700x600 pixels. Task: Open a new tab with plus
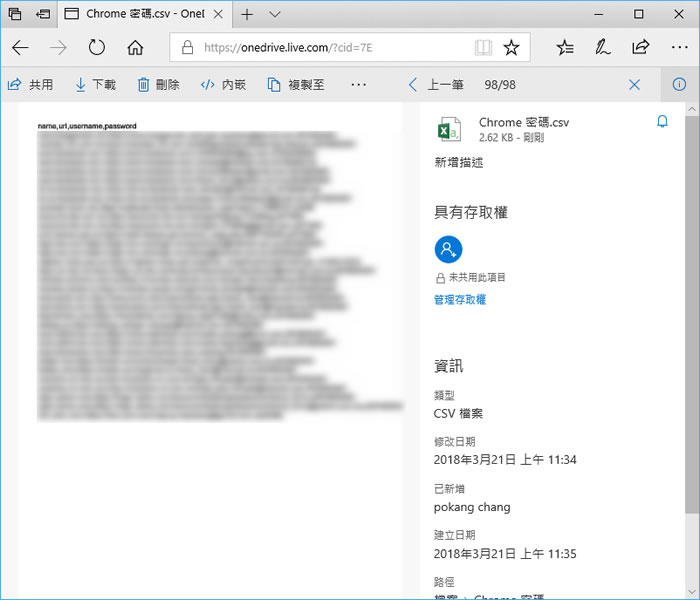(x=247, y=14)
